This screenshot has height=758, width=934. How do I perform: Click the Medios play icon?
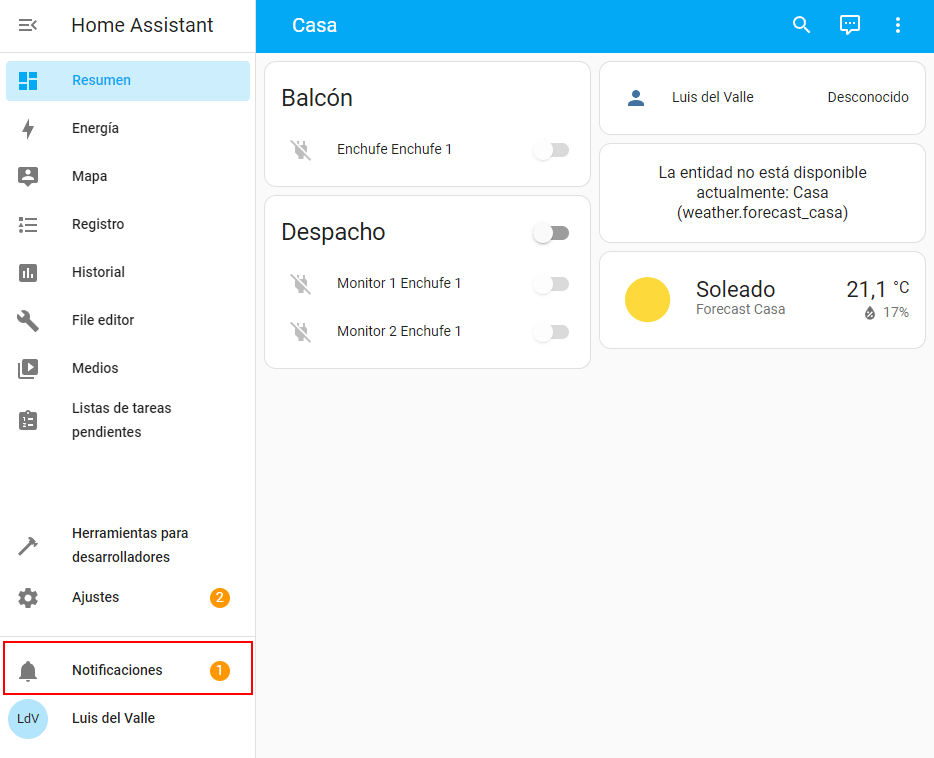point(28,368)
